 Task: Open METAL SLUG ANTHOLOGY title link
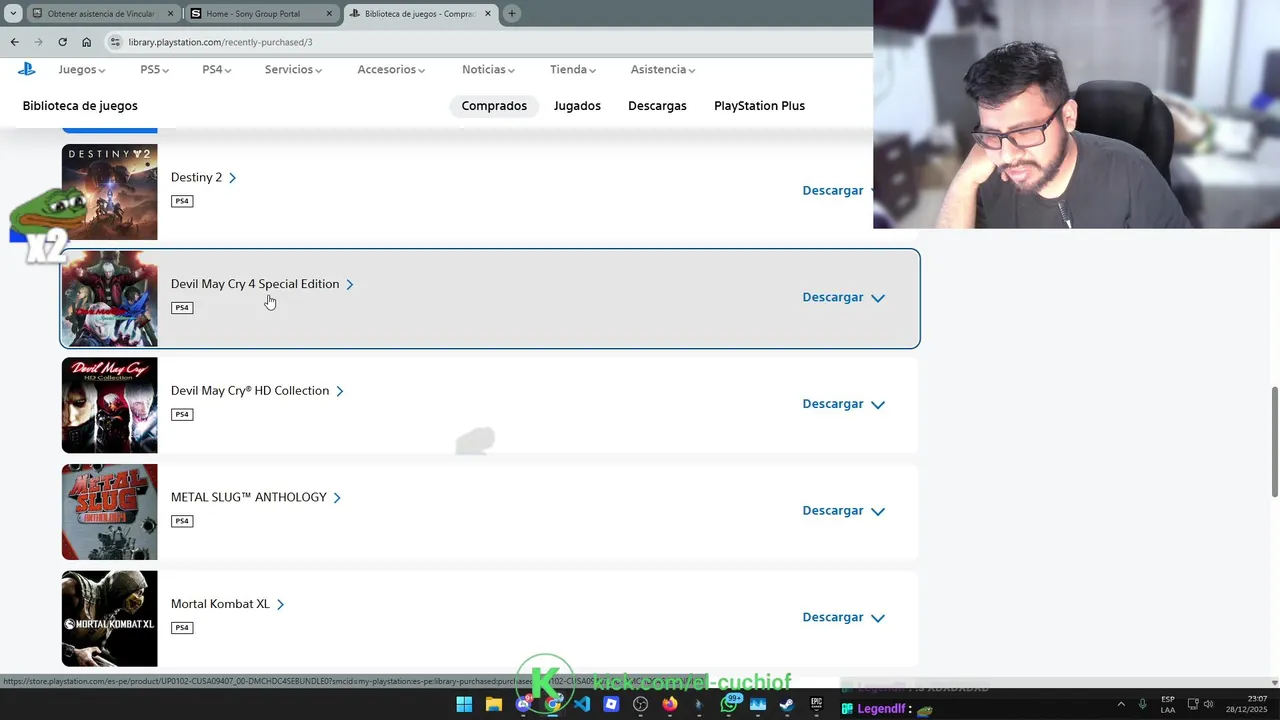click(255, 497)
